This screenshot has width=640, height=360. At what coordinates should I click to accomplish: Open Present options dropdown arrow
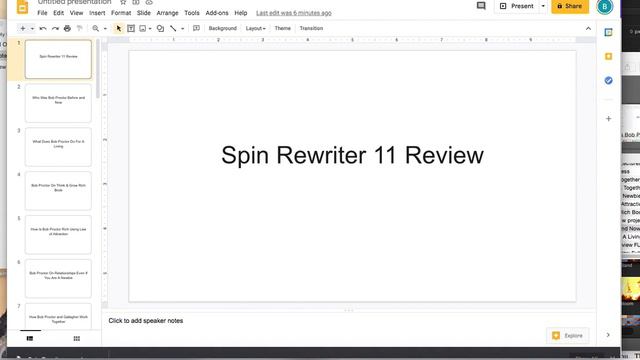(543, 6)
